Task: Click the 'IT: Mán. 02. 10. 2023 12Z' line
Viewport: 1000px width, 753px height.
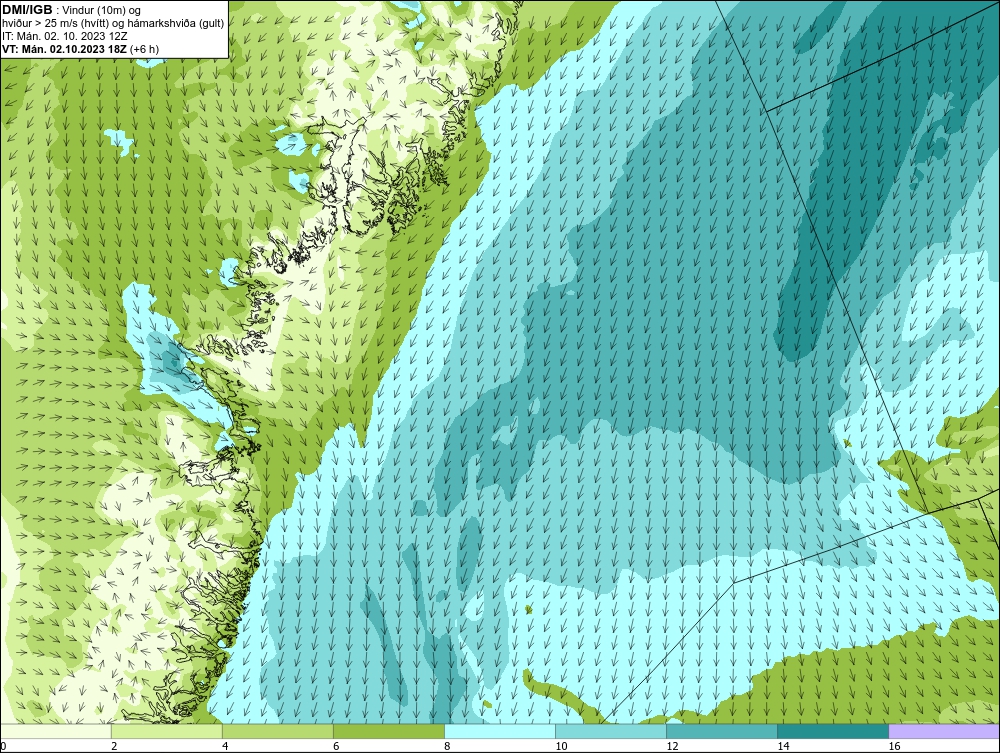Action: tap(64, 36)
